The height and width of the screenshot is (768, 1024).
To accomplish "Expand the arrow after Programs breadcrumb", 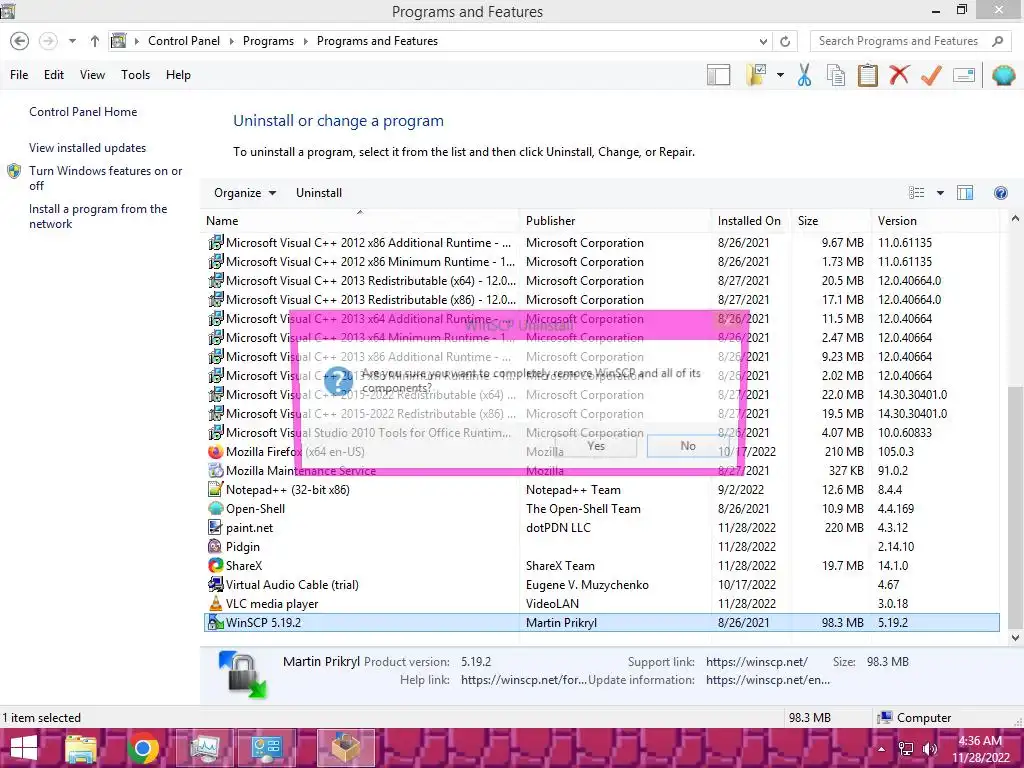I will 305,41.
